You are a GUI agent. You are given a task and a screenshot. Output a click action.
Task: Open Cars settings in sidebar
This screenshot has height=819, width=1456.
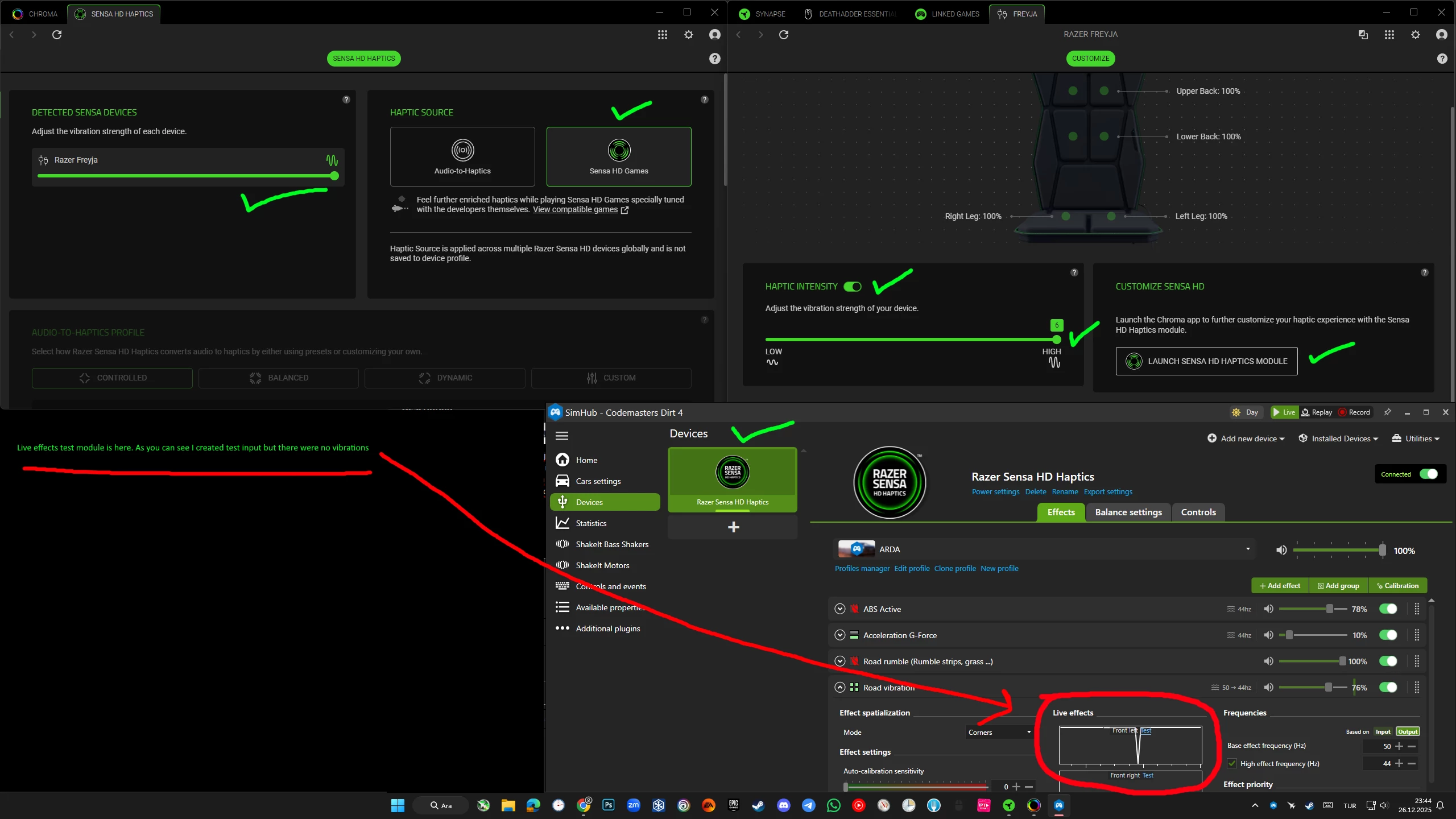[598, 481]
